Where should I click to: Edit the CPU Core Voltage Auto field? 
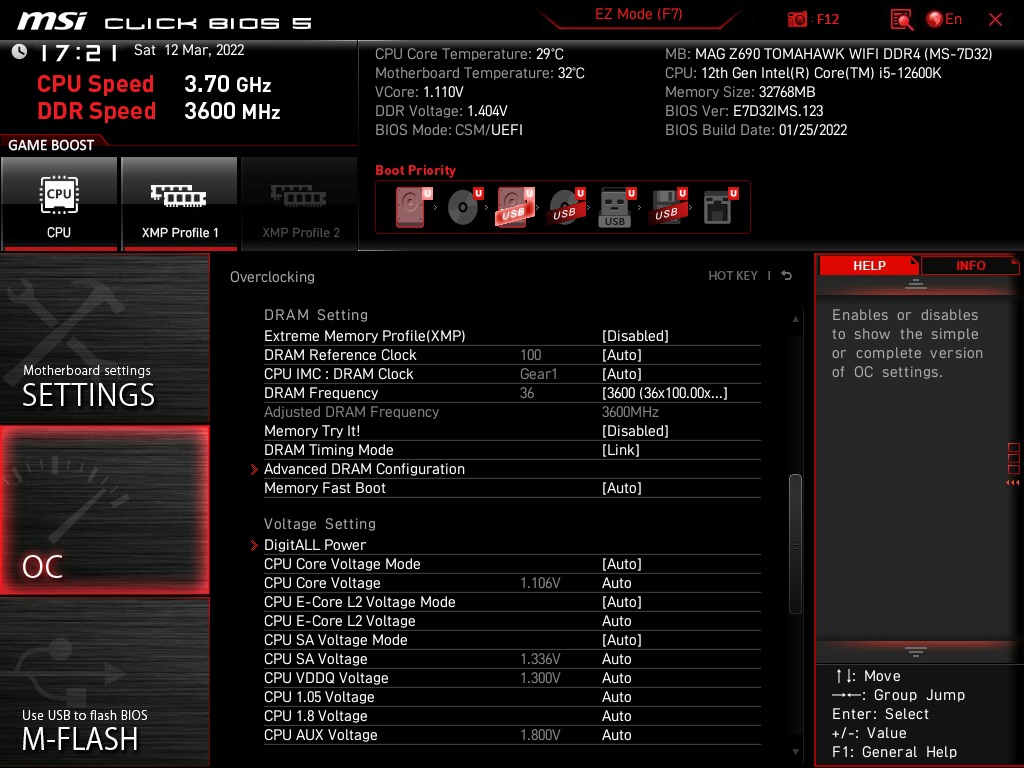tap(616, 583)
